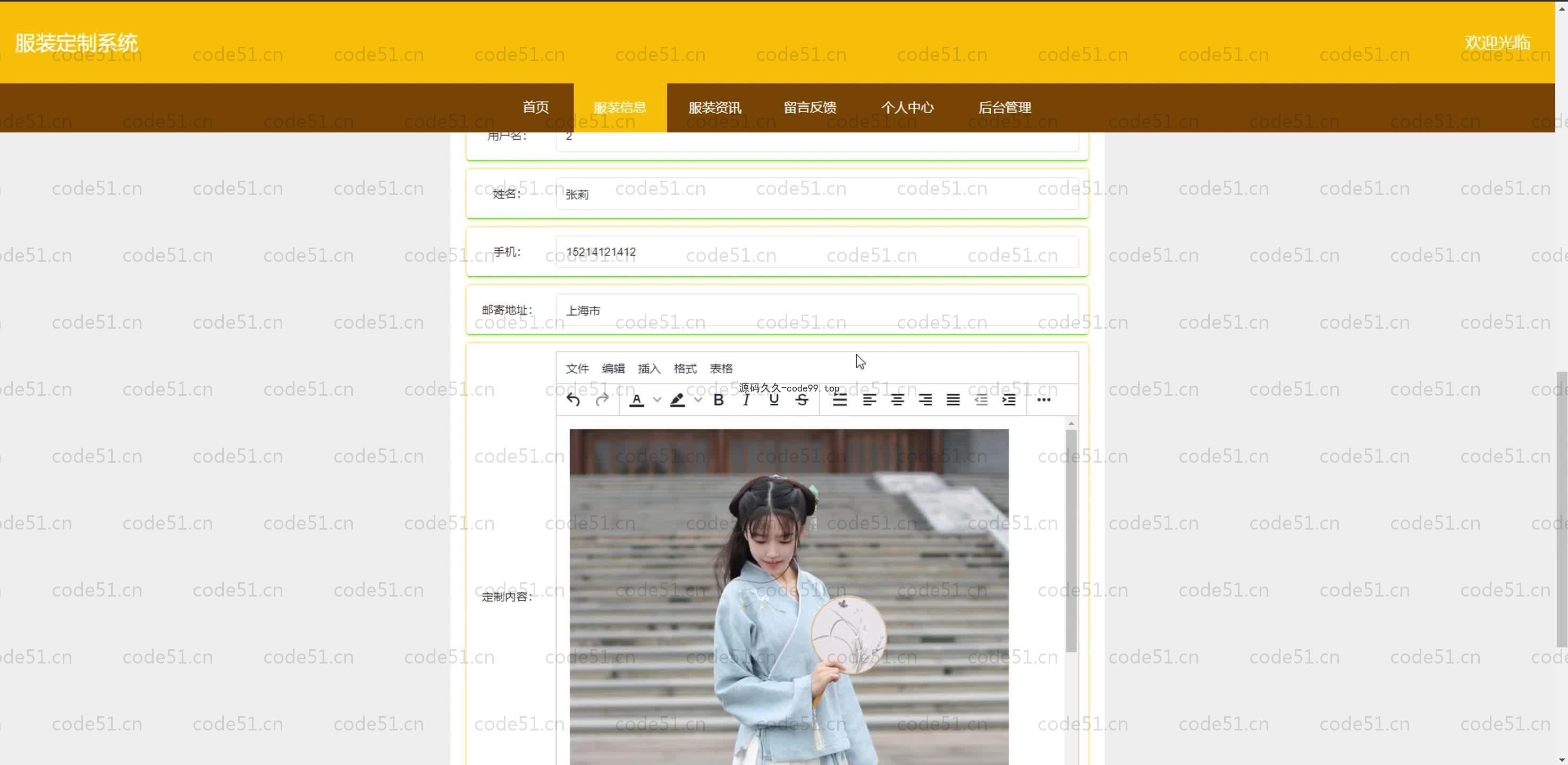Open 服装资讯 navigation tab

[x=714, y=108]
